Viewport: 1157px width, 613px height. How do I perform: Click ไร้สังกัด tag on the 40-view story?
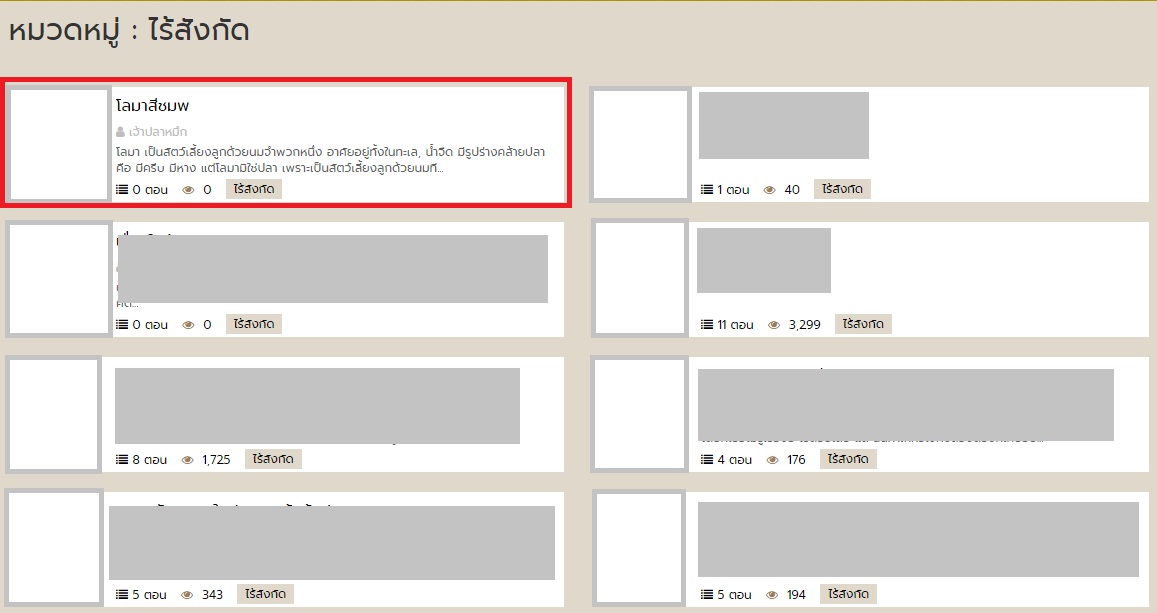842,189
